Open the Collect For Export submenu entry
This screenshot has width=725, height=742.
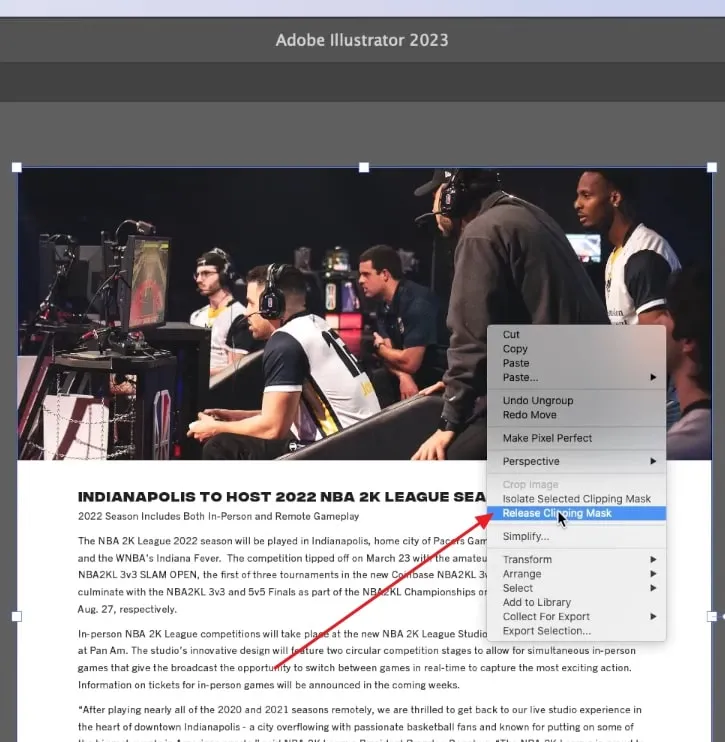(x=576, y=617)
